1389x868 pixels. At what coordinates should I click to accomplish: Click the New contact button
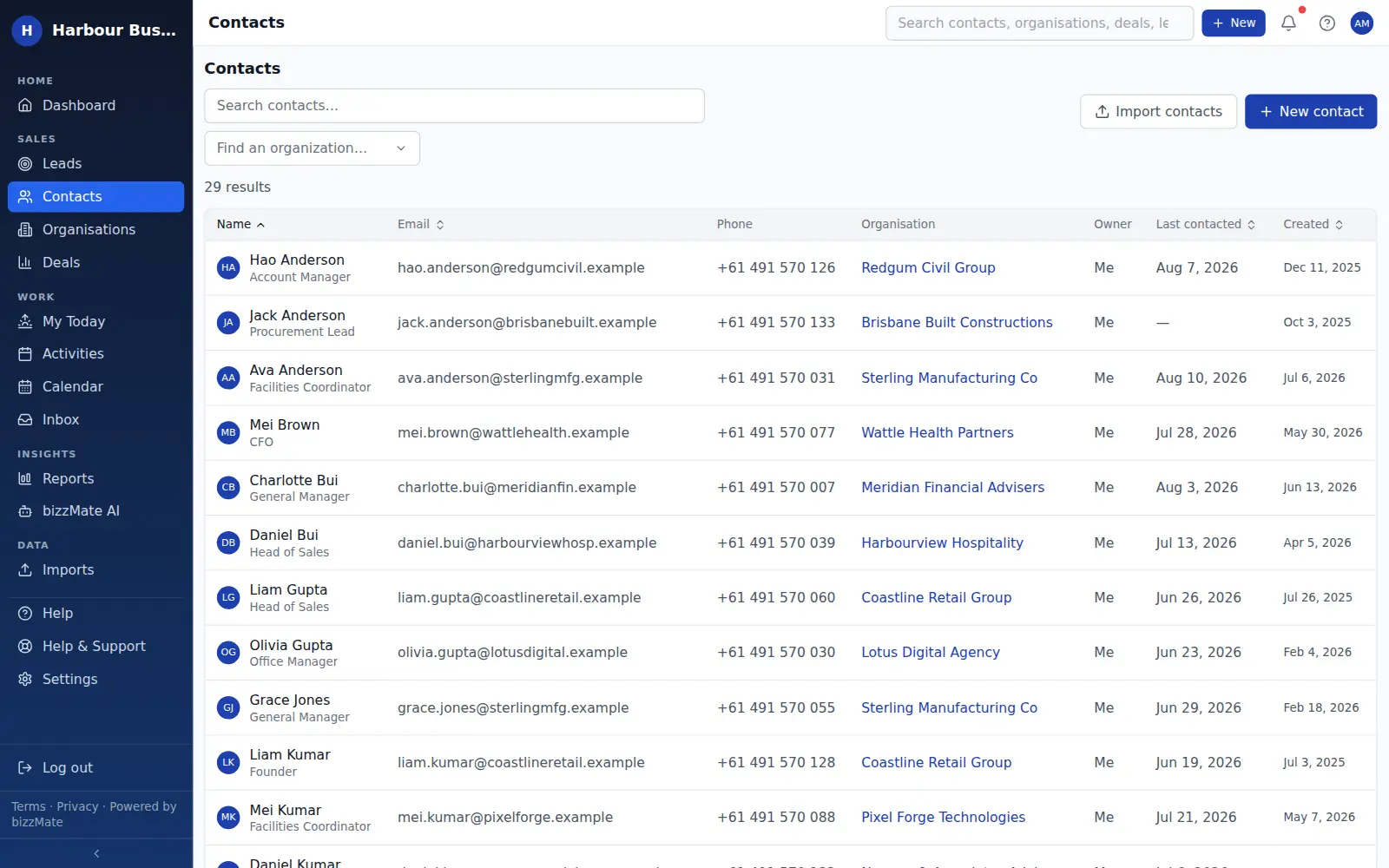pyautogui.click(x=1311, y=112)
